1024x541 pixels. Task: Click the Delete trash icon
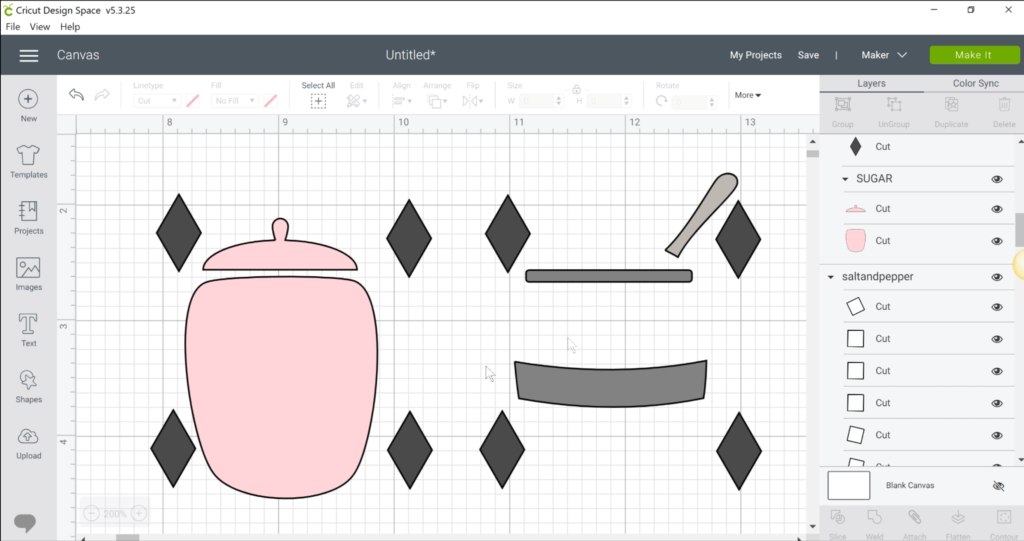coord(1004,104)
